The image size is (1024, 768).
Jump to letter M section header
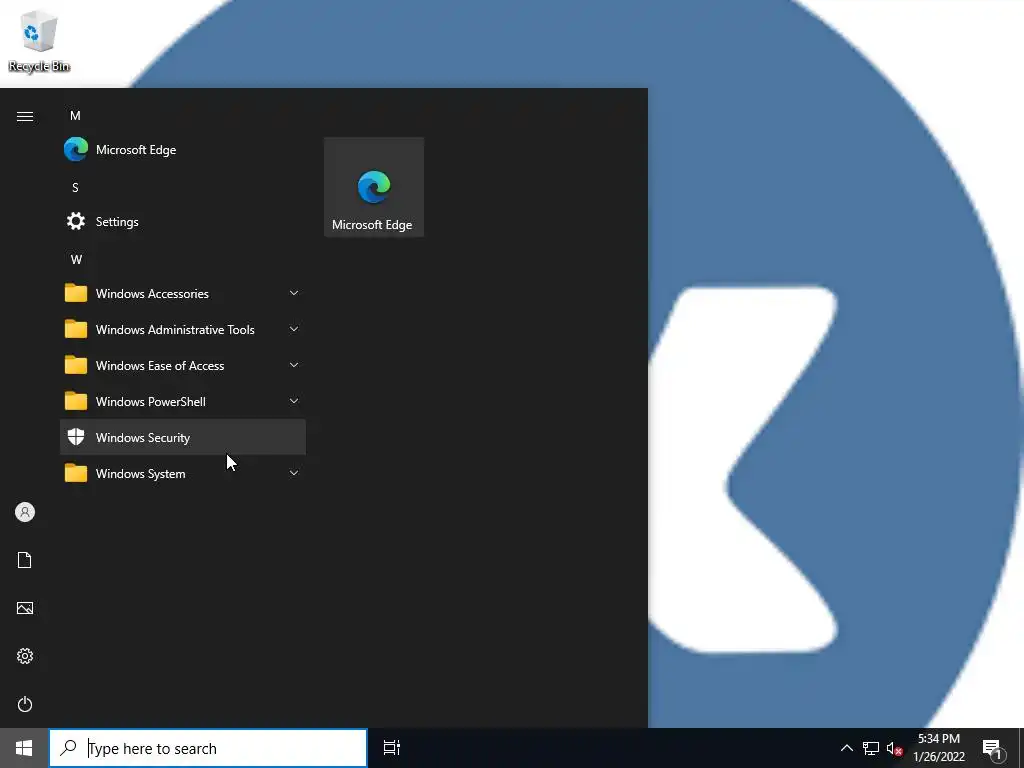click(x=75, y=116)
